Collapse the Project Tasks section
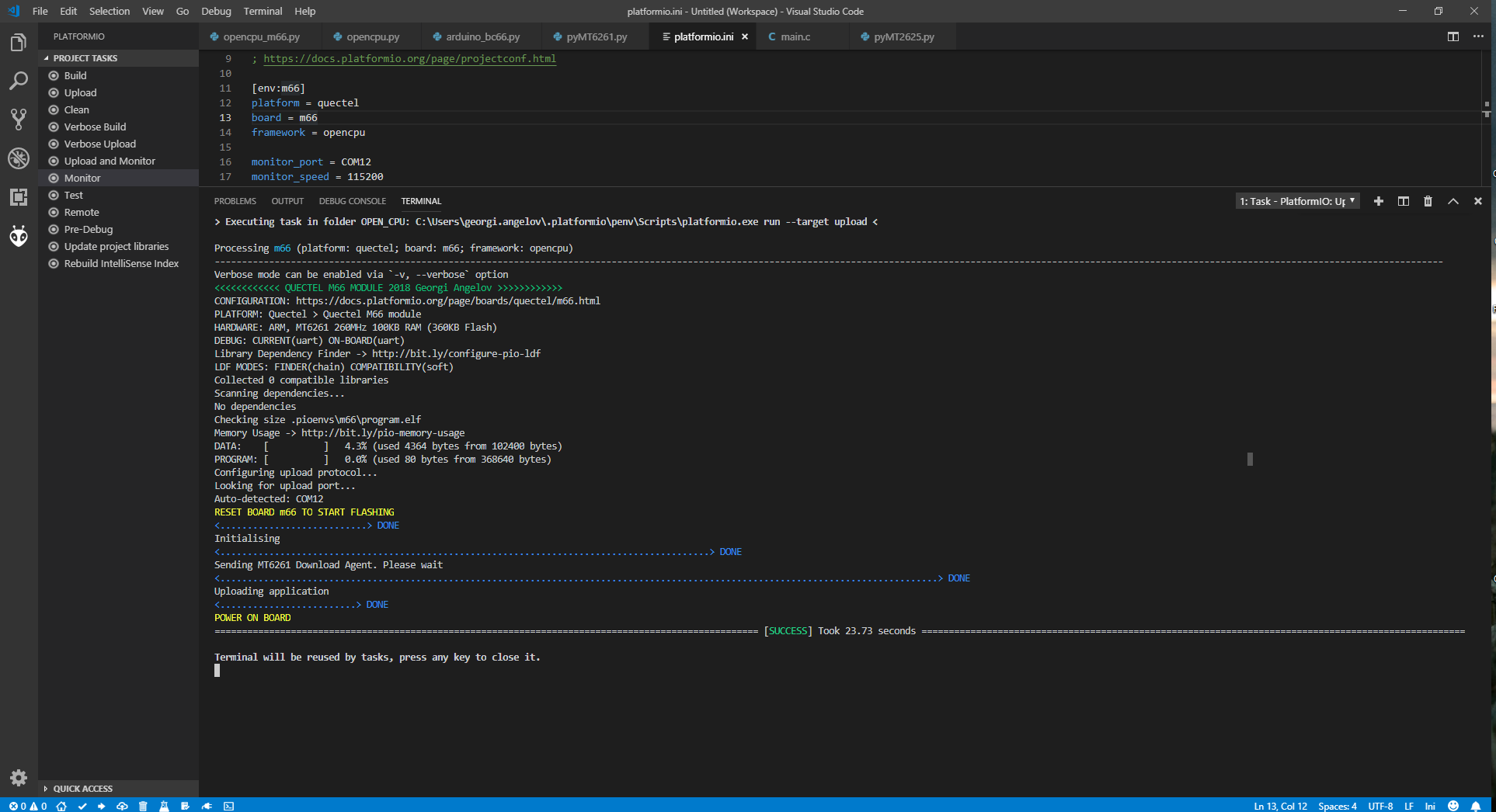This screenshot has width=1496, height=812. tap(118, 58)
